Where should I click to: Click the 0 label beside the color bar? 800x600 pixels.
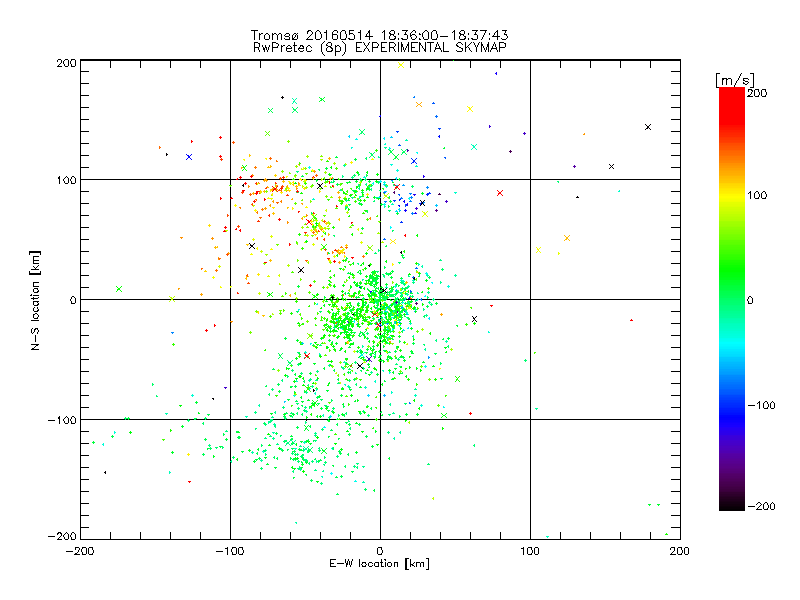(750, 300)
